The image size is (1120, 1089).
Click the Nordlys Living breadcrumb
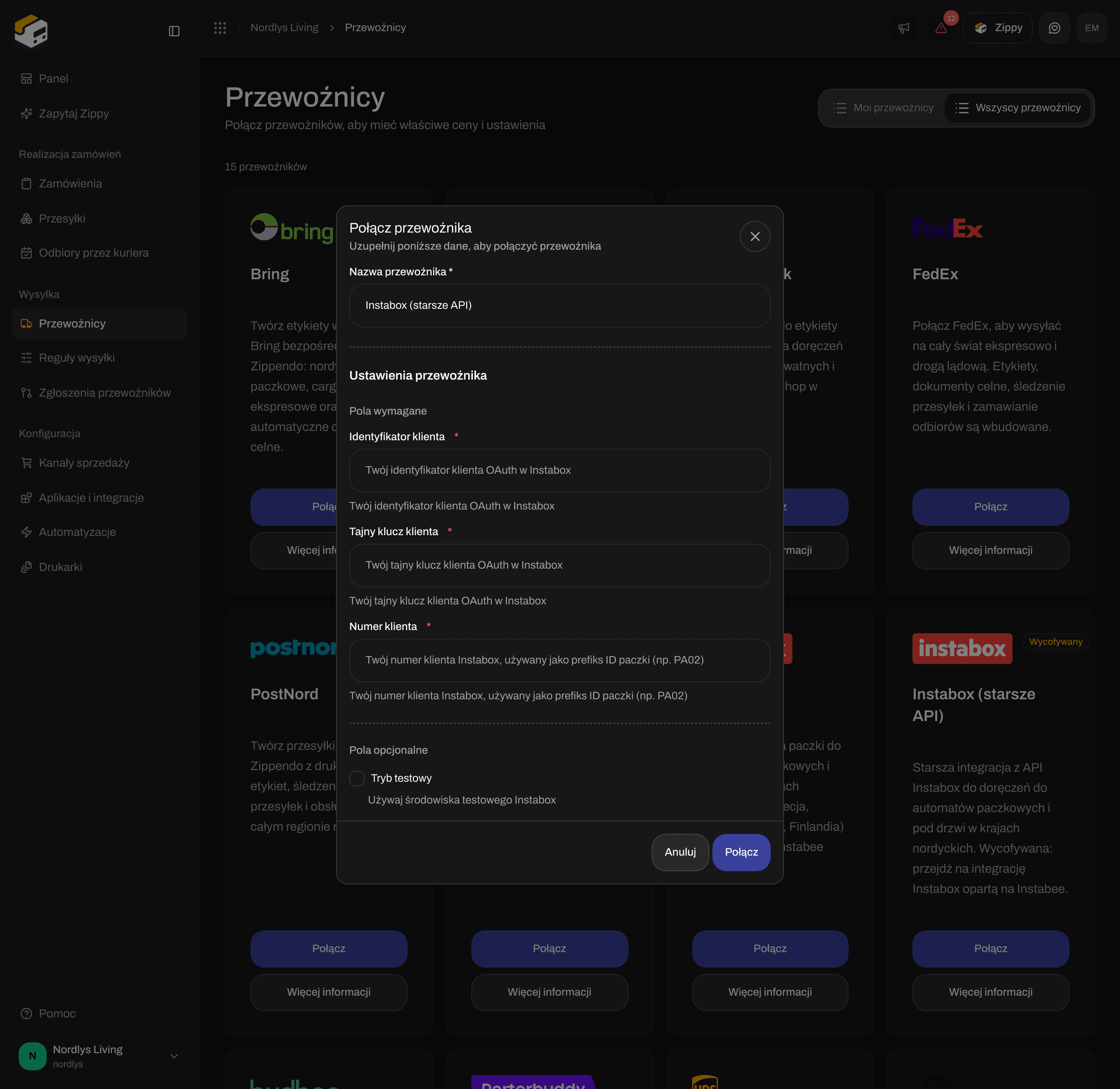284,28
